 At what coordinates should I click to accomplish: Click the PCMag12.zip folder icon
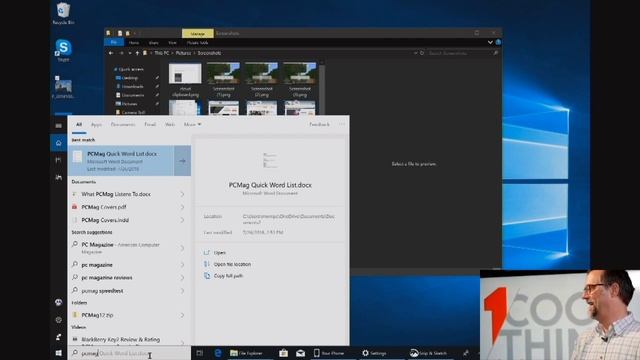pyautogui.click(x=74, y=315)
